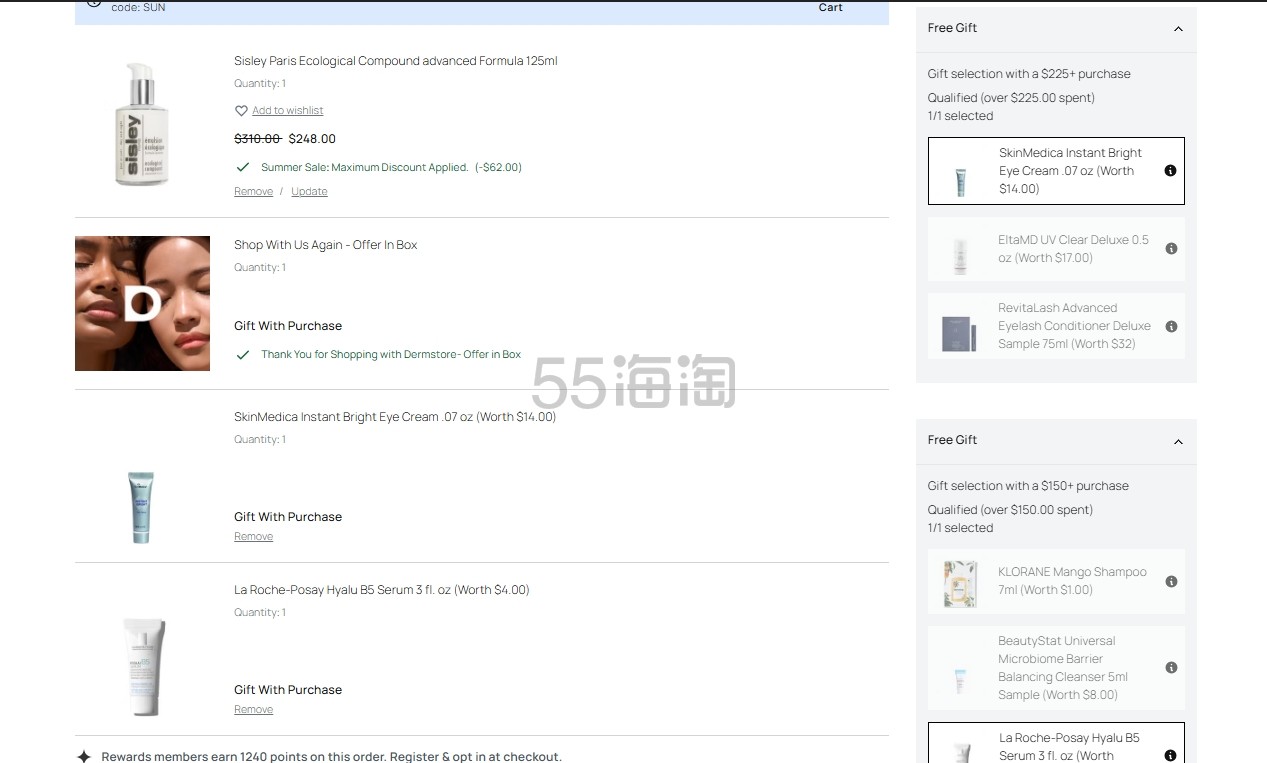This screenshot has width=1267, height=763.
Task: Open info icon for EltaMD UV Clear Deluxe
Action: click(1171, 249)
